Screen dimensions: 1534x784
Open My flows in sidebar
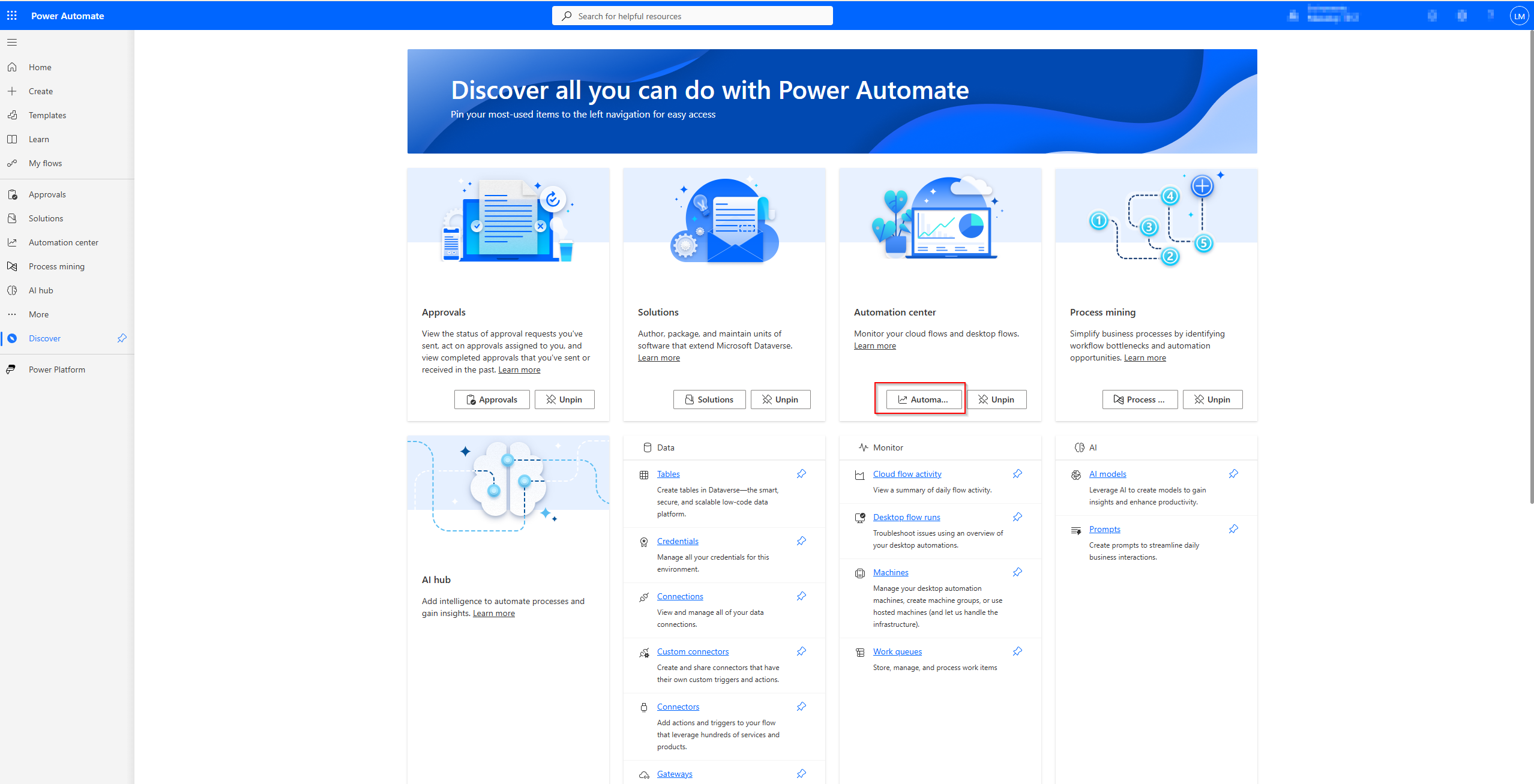click(x=45, y=163)
